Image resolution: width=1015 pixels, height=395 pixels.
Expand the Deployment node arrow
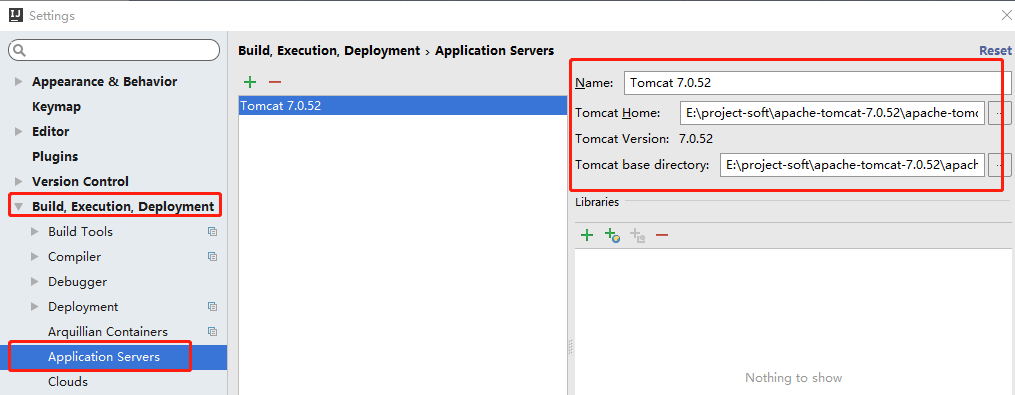click(x=35, y=306)
